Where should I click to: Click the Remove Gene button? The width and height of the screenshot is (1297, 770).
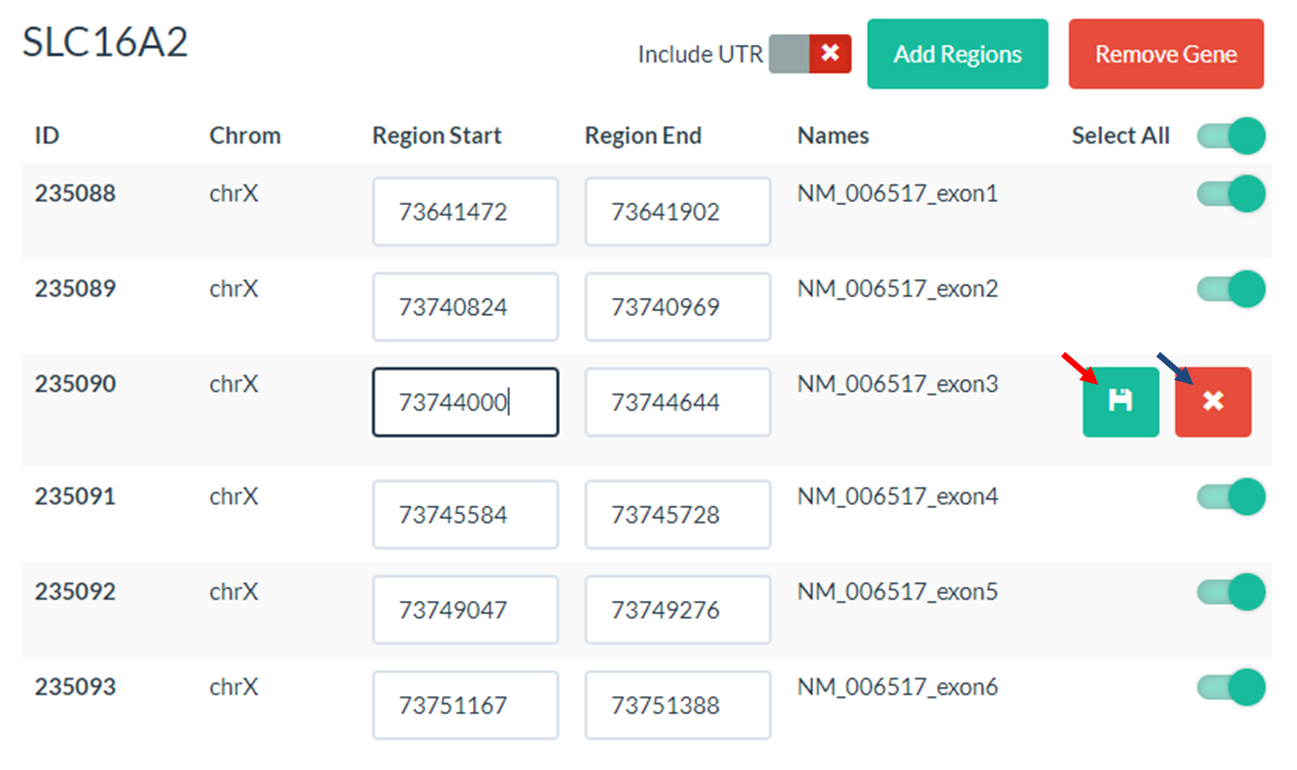(x=1166, y=54)
